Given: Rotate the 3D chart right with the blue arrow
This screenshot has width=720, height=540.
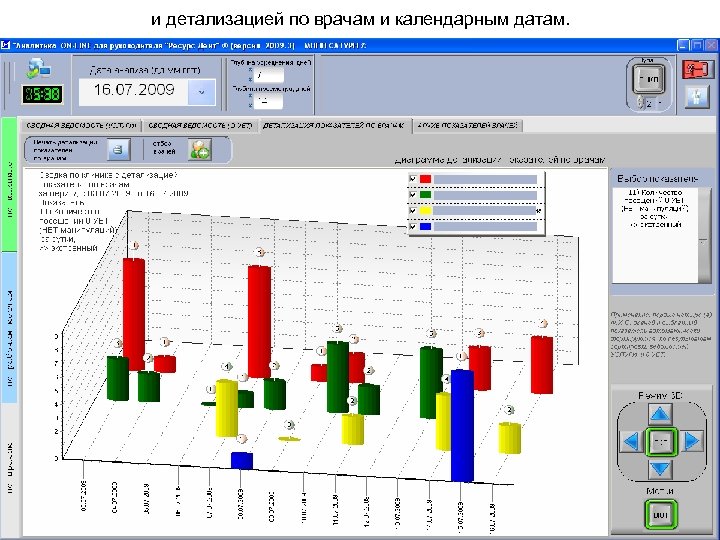Looking at the screenshot, I should [692, 441].
